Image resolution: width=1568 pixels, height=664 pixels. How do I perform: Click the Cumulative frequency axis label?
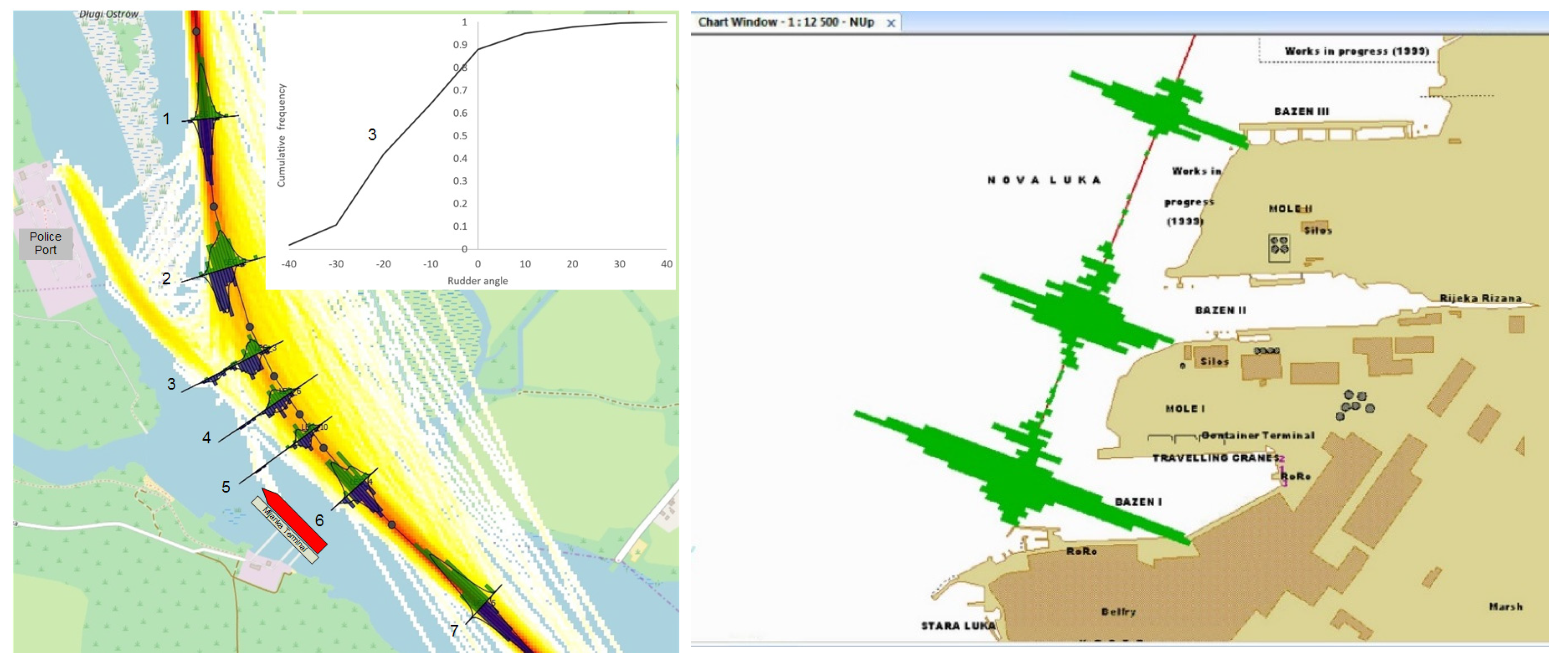point(281,135)
